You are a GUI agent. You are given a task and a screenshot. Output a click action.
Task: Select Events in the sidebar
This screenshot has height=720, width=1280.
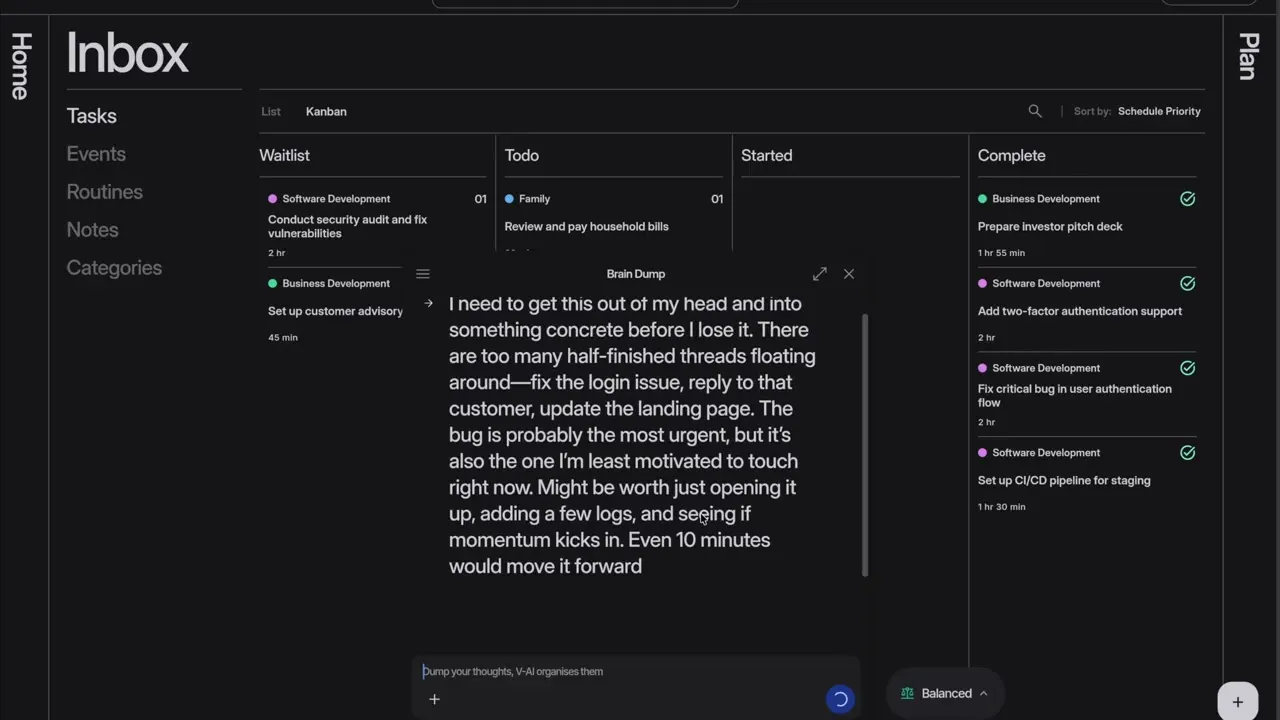point(96,154)
